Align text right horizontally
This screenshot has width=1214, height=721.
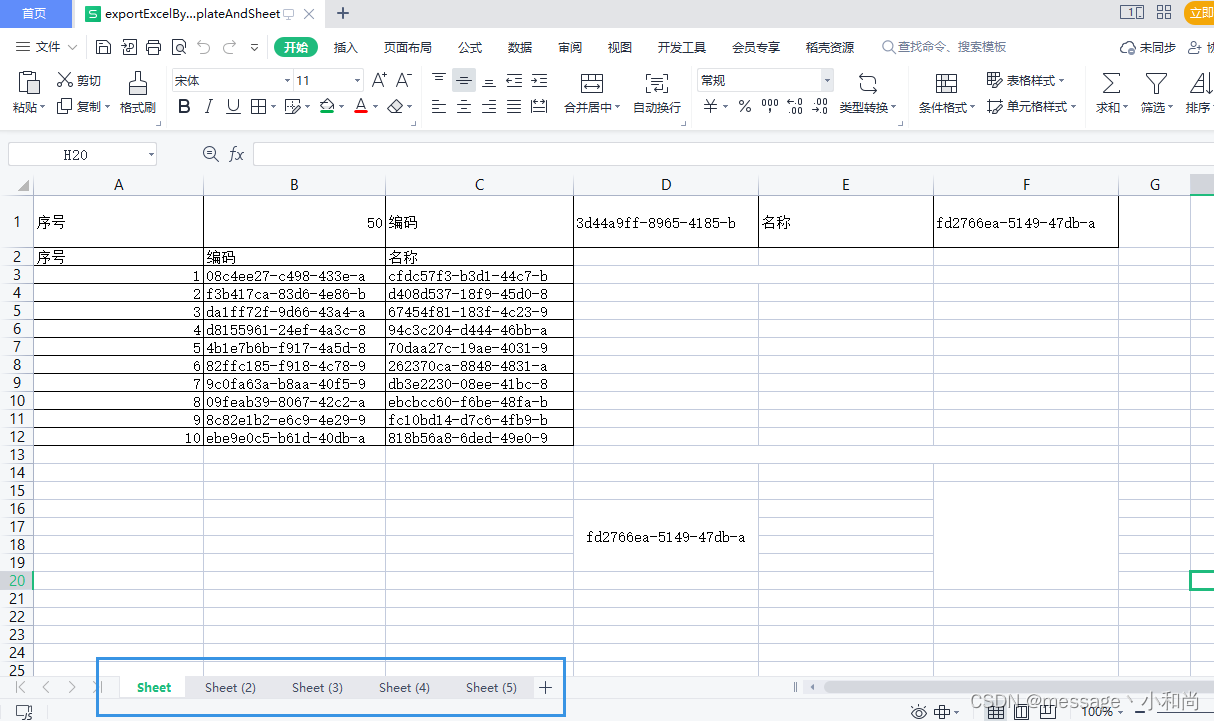tap(489, 107)
